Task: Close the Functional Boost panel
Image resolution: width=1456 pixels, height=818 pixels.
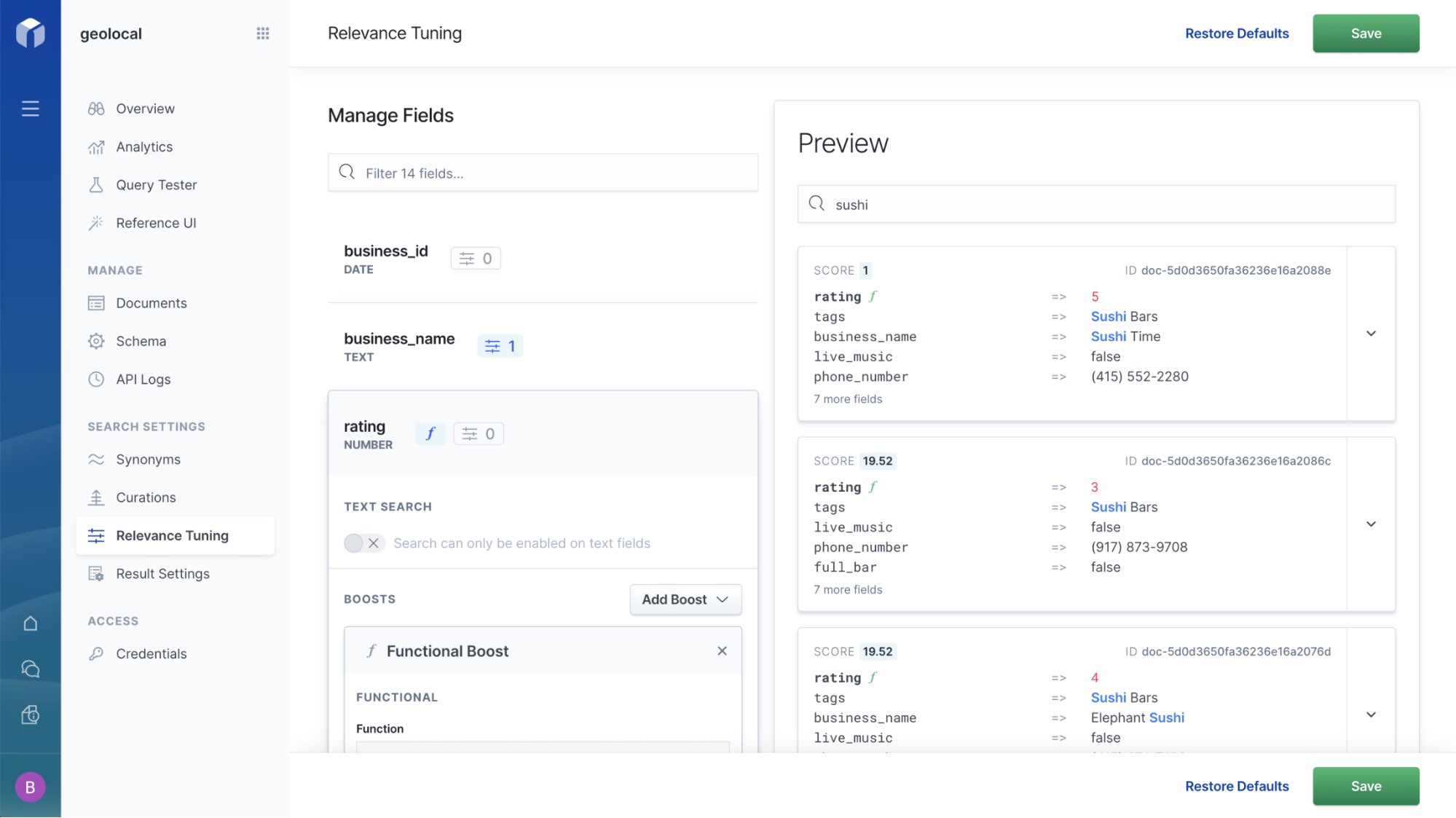Action: pos(721,651)
